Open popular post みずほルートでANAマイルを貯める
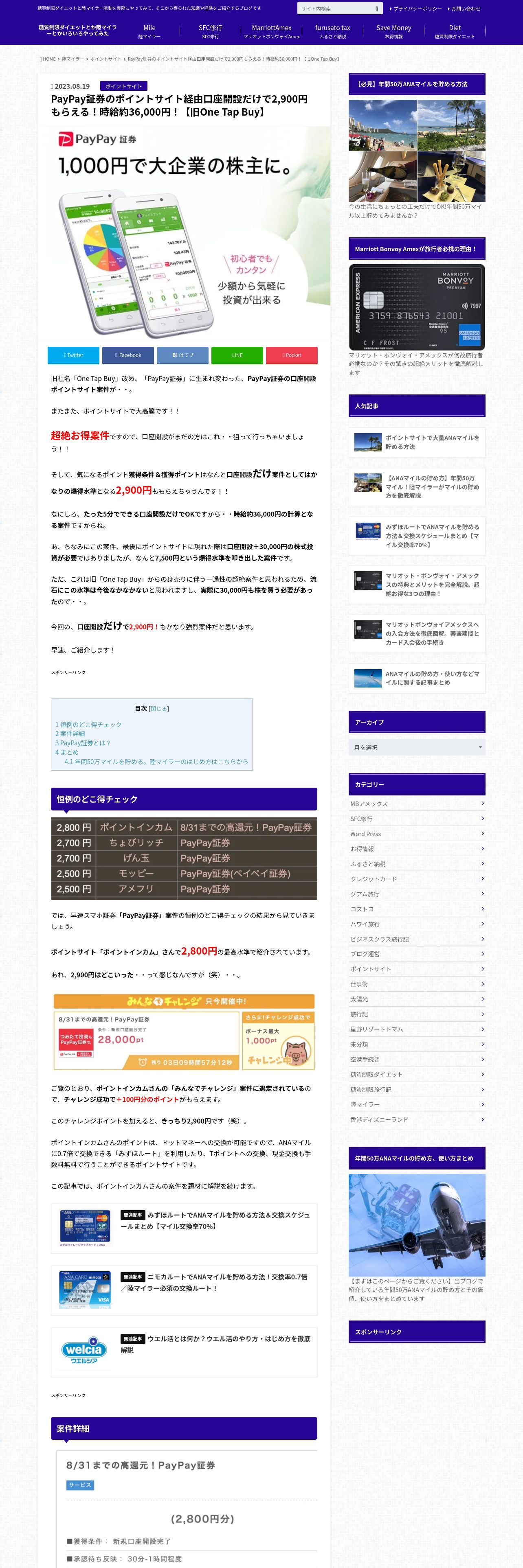The image size is (523, 1568). (416, 536)
